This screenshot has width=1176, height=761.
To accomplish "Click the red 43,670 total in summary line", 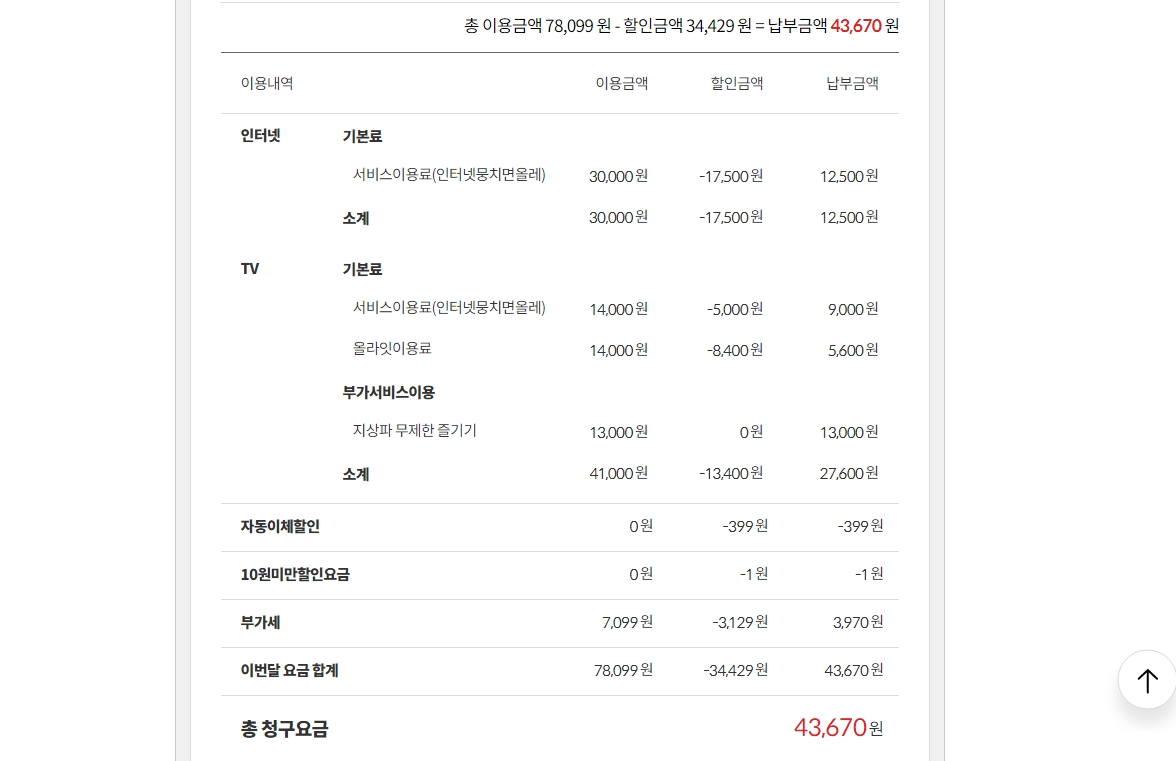I will click(855, 26).
